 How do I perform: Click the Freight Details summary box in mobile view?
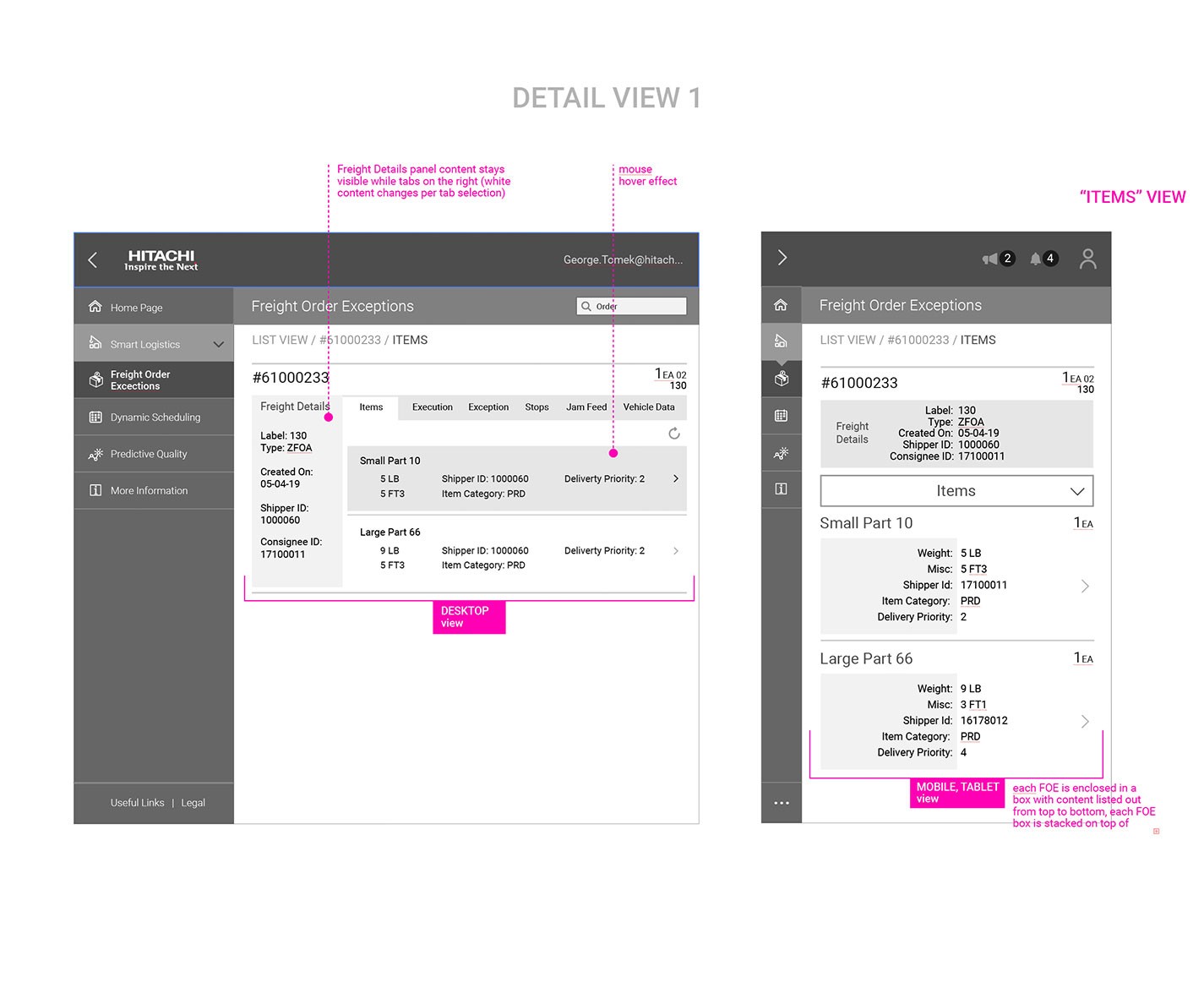(957, 434)
